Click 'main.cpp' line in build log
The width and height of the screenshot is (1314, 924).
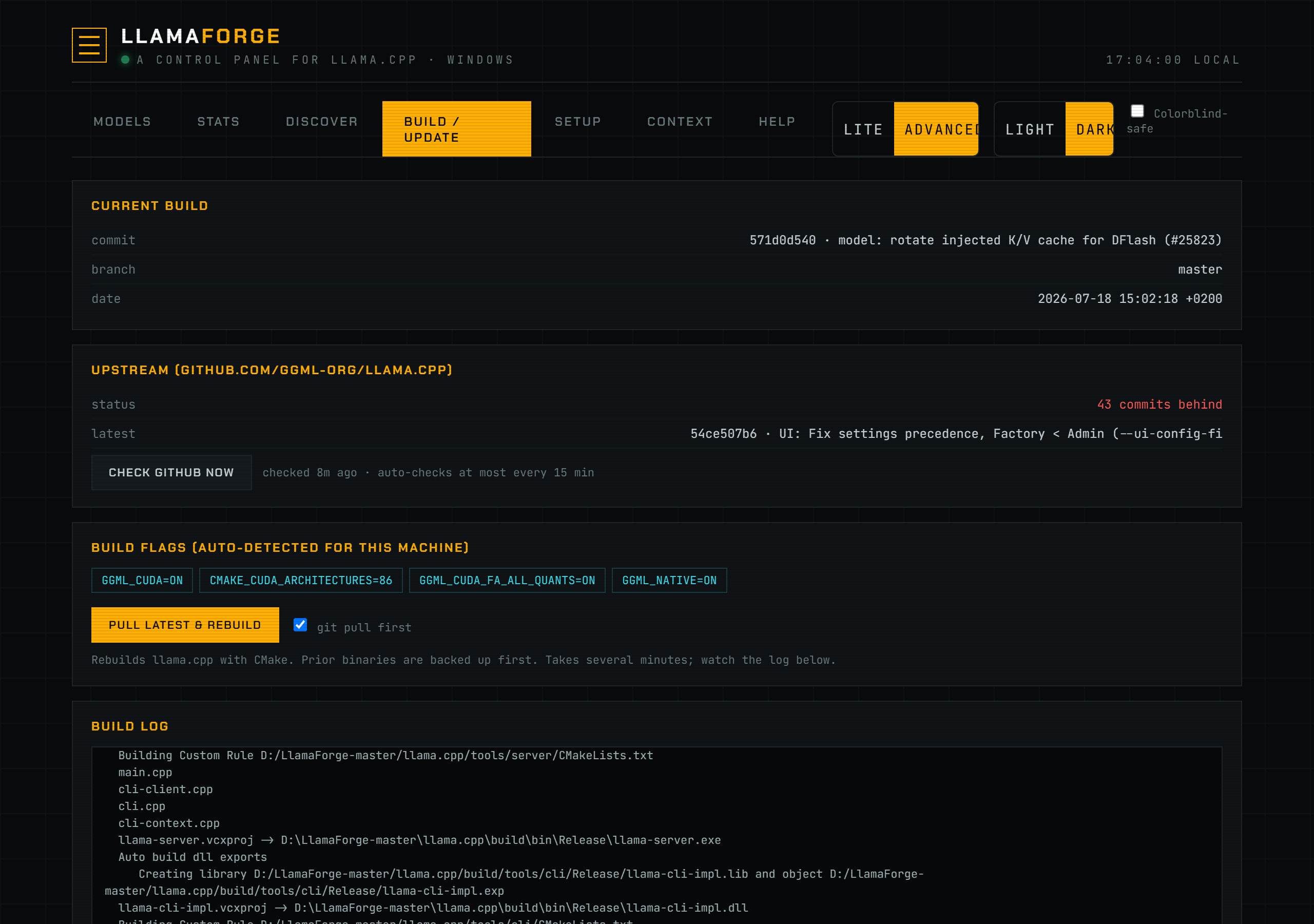(x=145, y=772)
